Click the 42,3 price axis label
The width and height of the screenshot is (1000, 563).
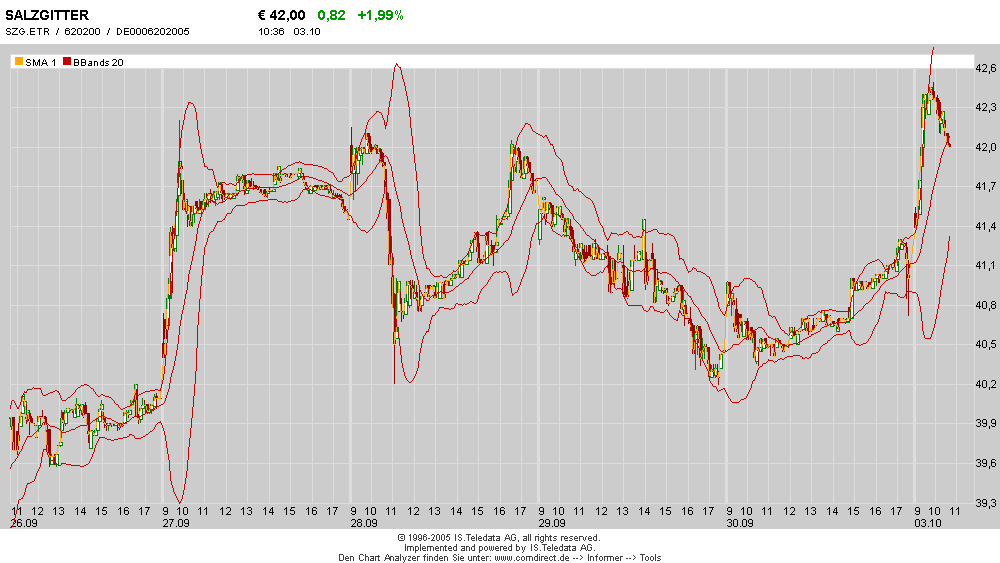point(986,108)
